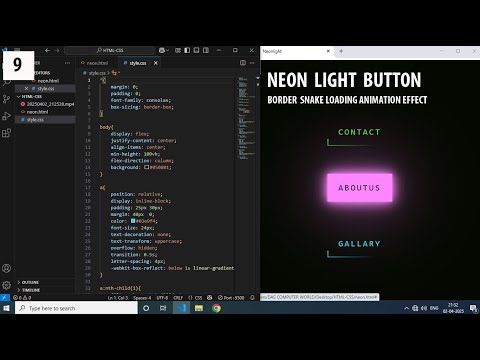This screenshot has height=360, width=480.
Task: Split the editor to the right
Action: point(243,63)
